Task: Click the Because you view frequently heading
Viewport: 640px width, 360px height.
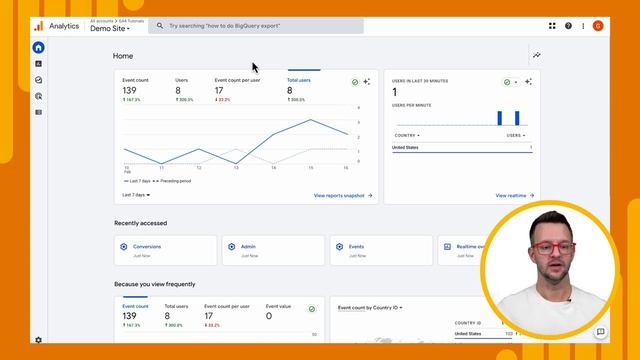Action: click(x=155, y=284)
